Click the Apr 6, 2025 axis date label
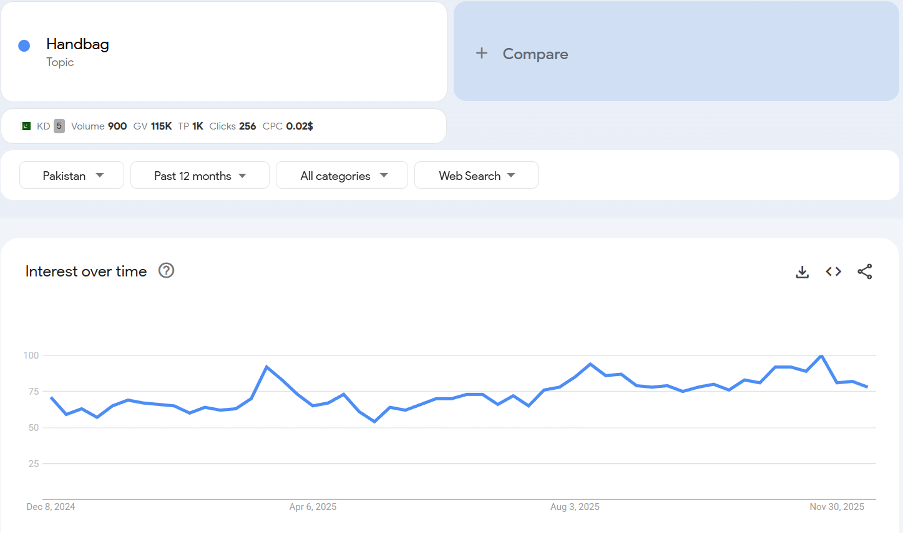The height and width of the screenshot is (534, 904). click(313, 507)
